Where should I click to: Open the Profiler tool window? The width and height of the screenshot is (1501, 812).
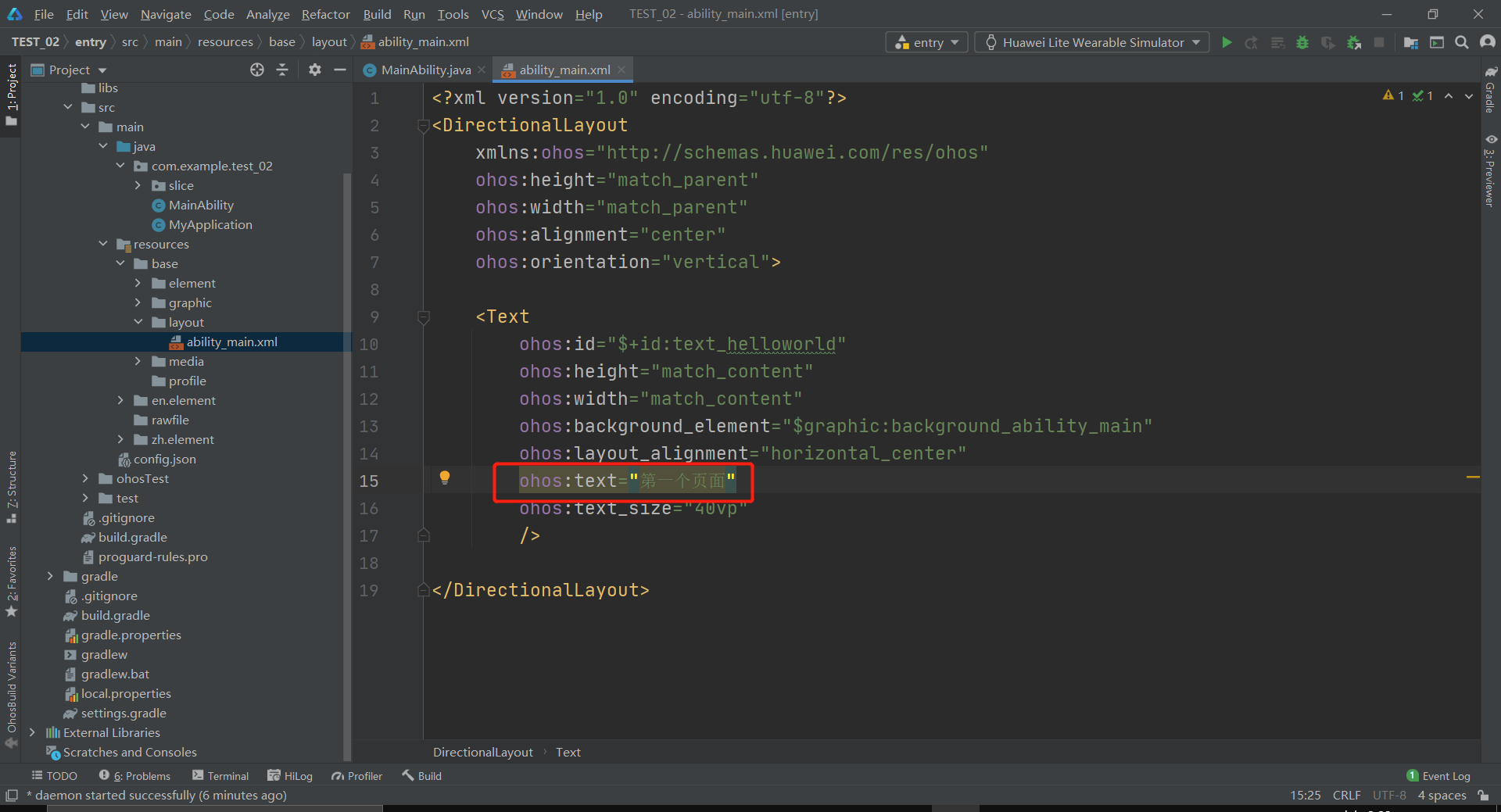tap(356, 775)
